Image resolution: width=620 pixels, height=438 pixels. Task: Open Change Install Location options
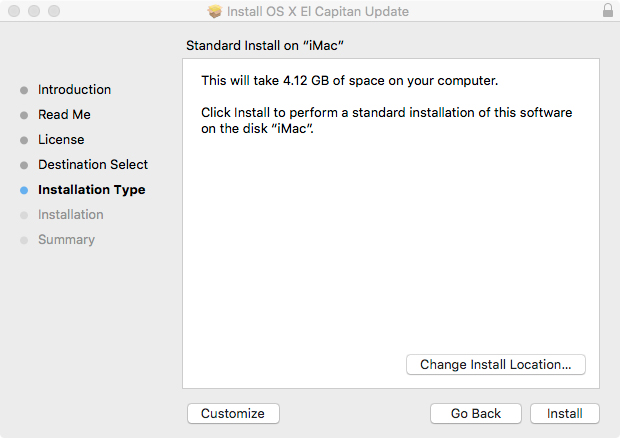[495, 365]
